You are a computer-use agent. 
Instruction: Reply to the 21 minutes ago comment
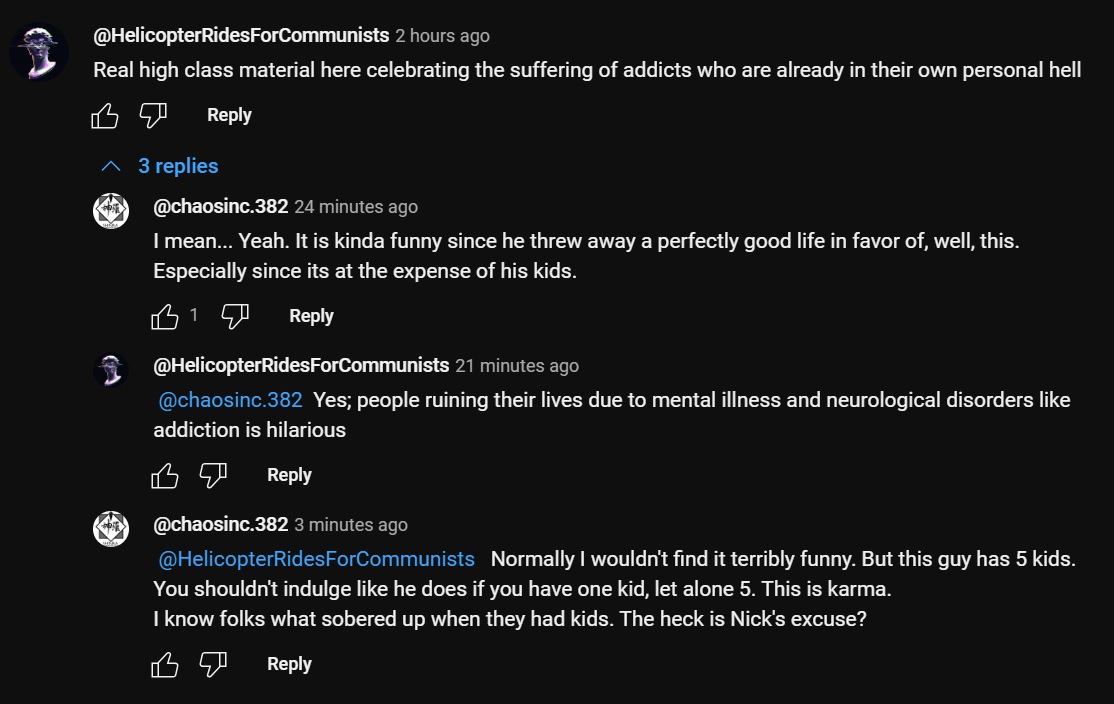pyautogui.click(x=289, y=475)
